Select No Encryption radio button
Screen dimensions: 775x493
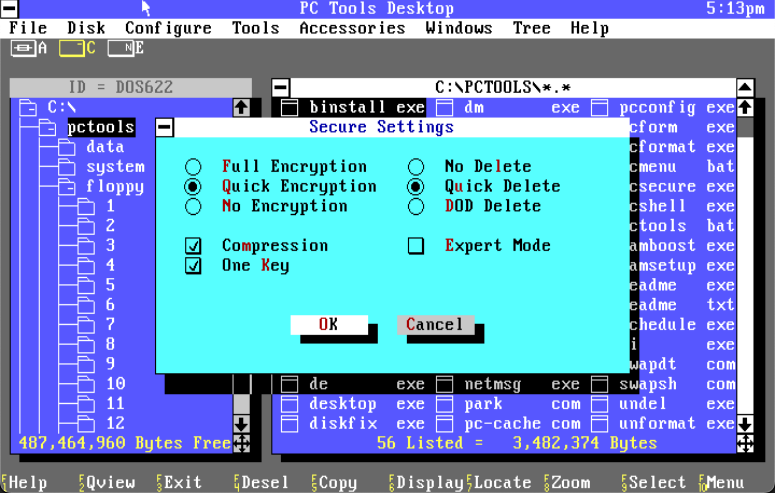click(193, 206)
